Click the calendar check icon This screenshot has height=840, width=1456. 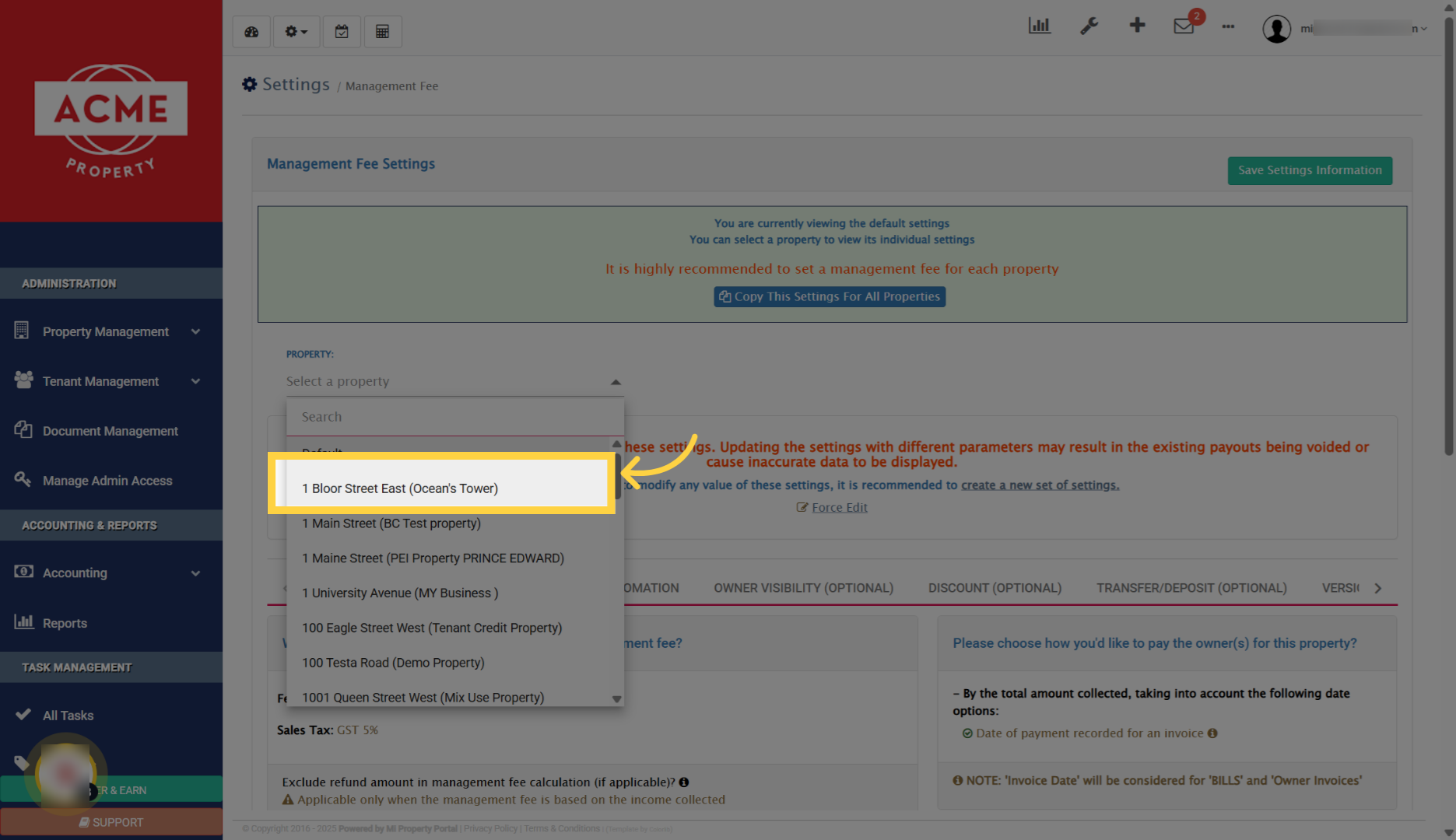(342, 32)
